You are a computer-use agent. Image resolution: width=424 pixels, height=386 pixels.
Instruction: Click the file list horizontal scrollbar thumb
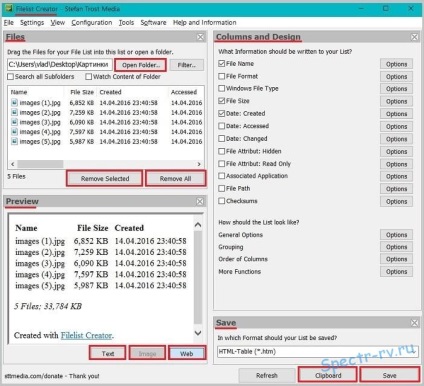coord(40,164)
